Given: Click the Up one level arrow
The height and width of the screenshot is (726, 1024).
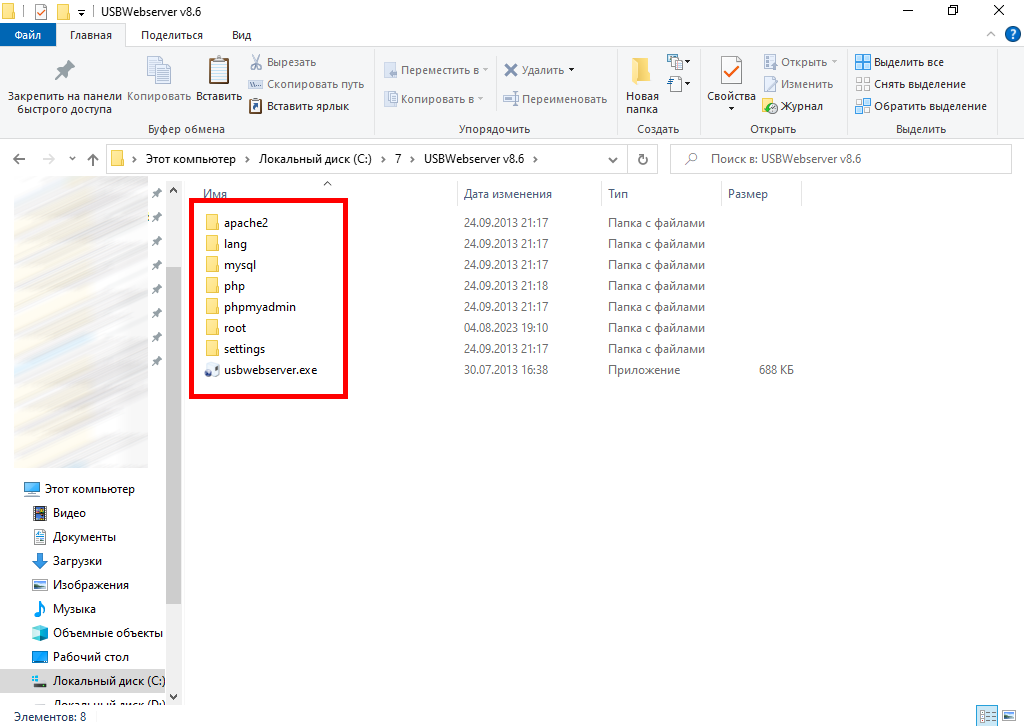Looking at the screenshot, I should pyautogui.click(x=93, y=159).
